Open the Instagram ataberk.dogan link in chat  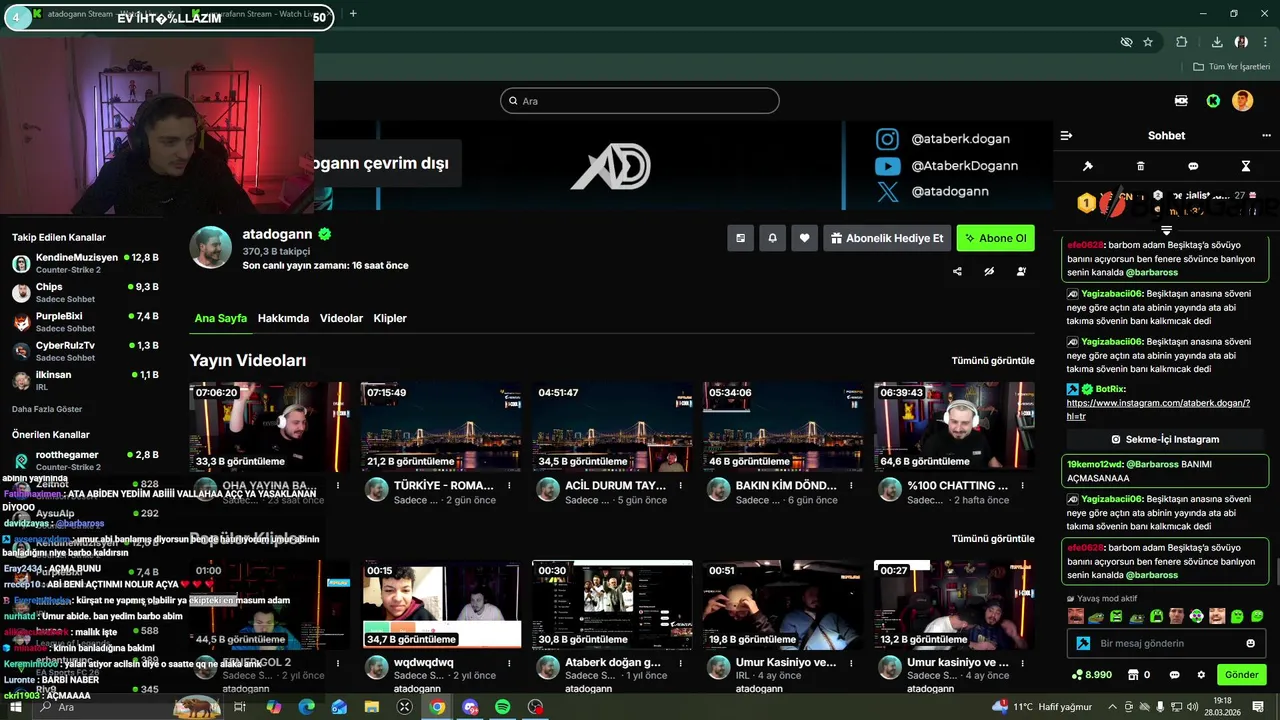tap(1158, 409)
